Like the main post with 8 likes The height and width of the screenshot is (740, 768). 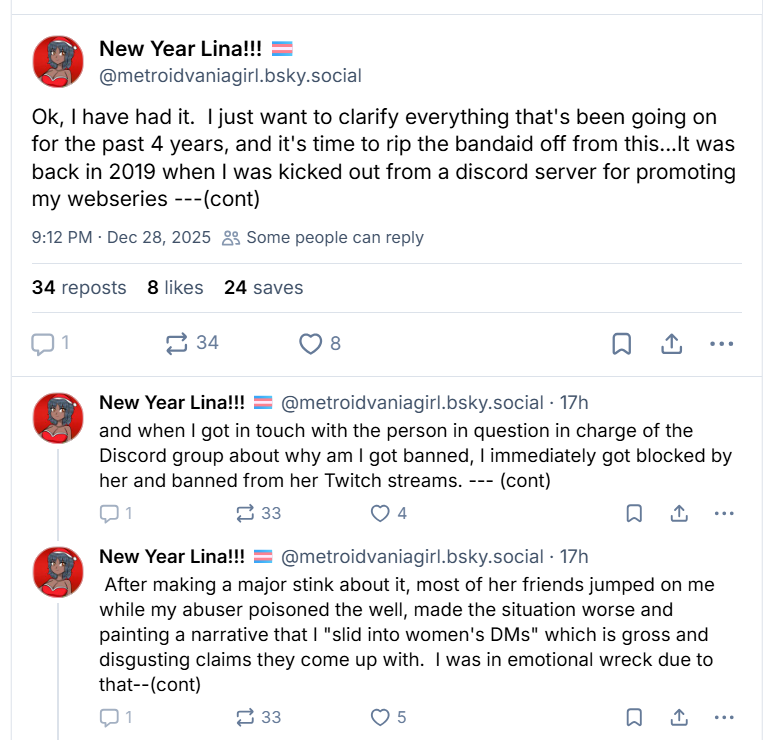coord(311,344)
